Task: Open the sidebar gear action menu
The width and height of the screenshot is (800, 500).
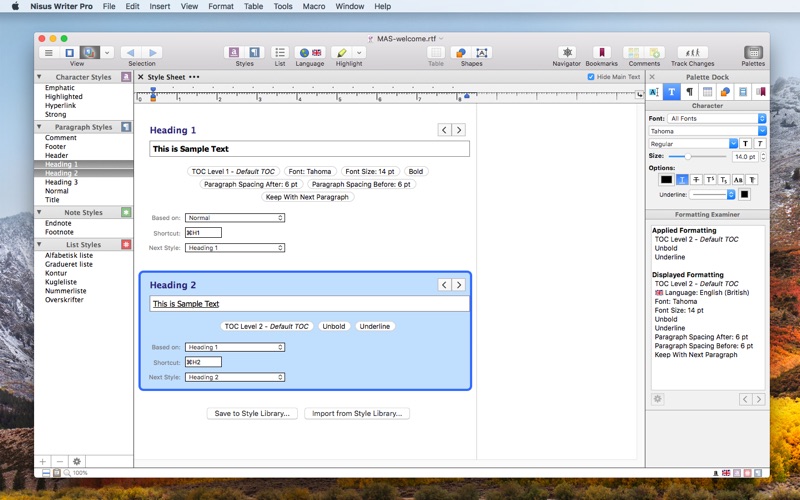Action: (x=77, y=461)
